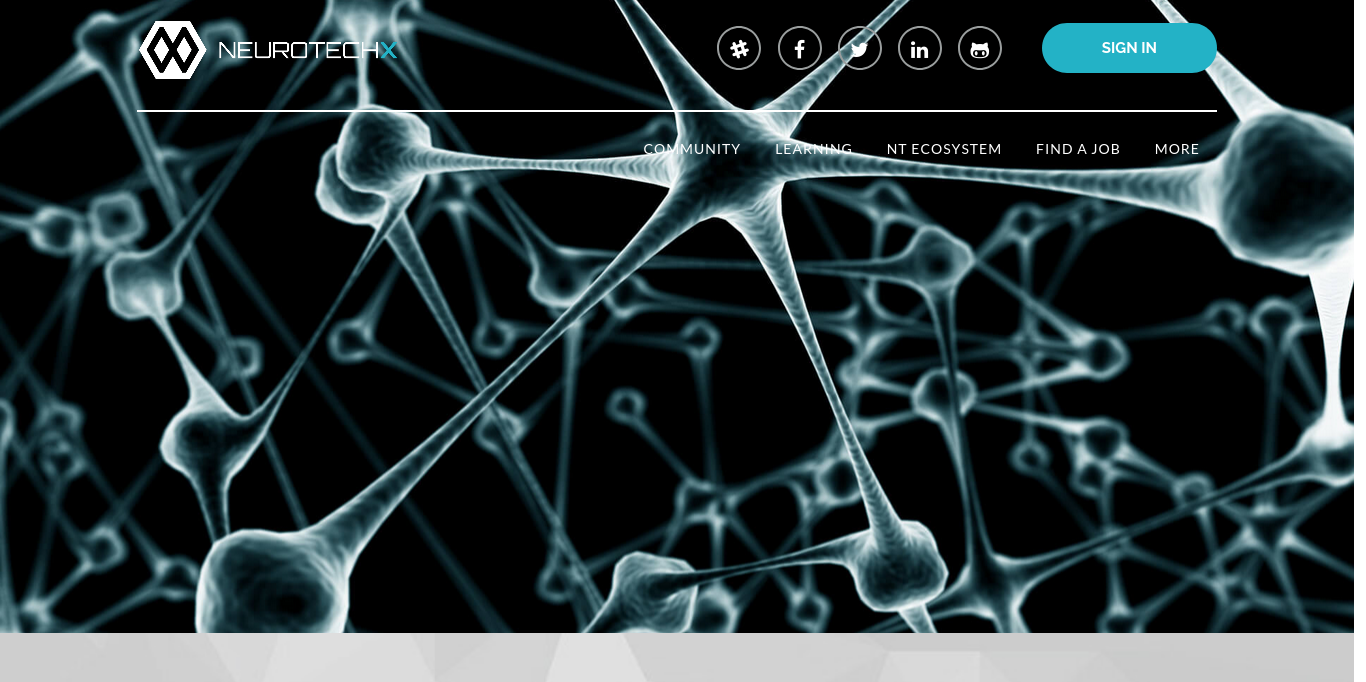Expand the MORE navigation dropdown
The image size is (1366, 682).
point(1177,149)
